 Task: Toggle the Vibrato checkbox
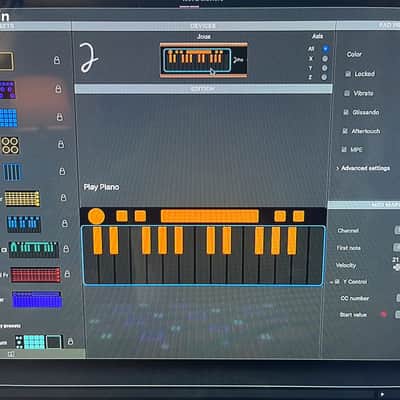(x=347, y=93)
